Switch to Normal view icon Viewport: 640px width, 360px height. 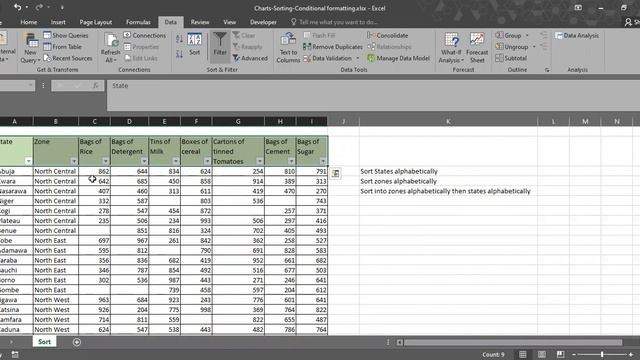tap(522, 354)
